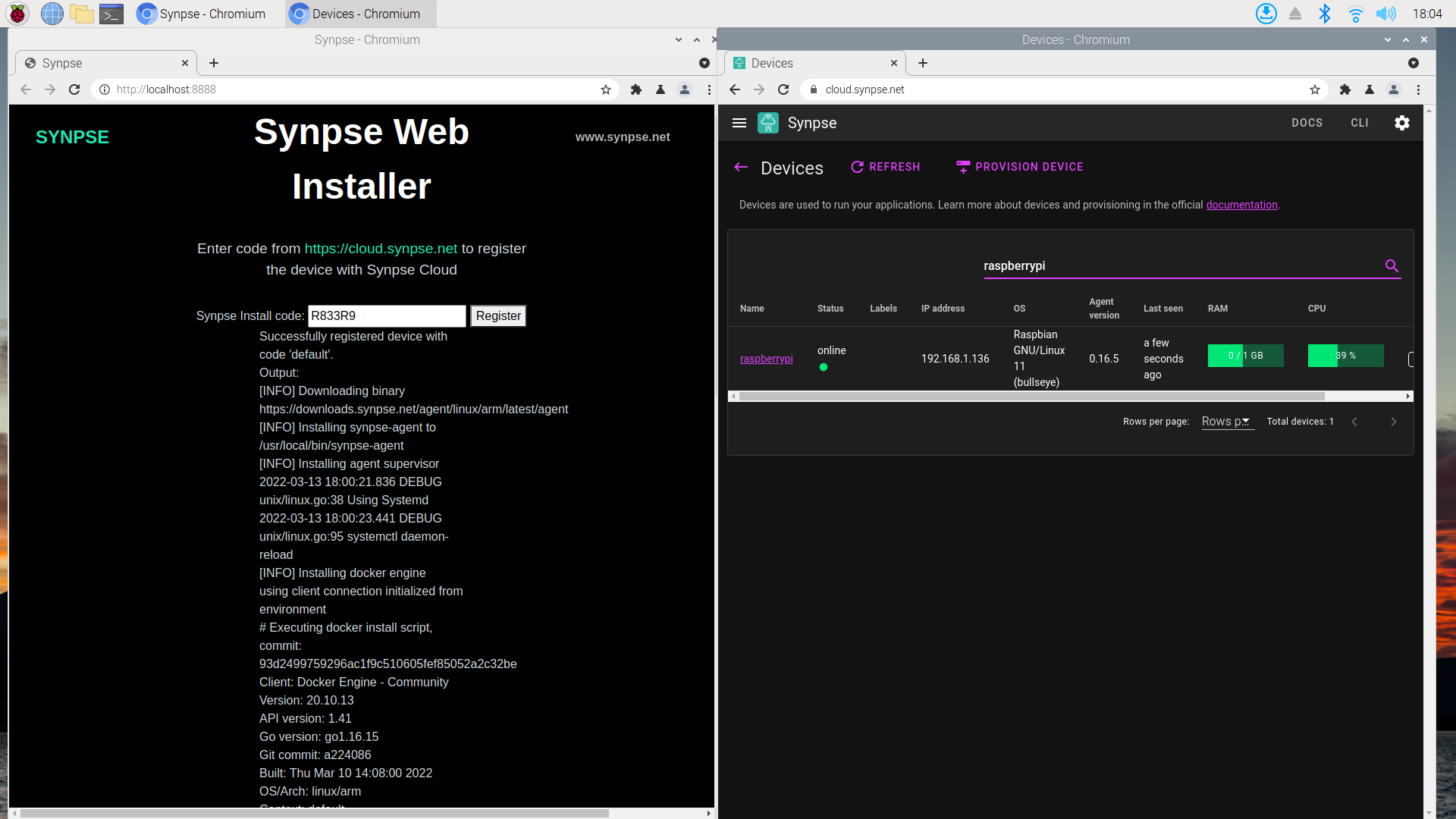
Task: Open Bluetooth icon in system tray
Action: point(1324,14)
